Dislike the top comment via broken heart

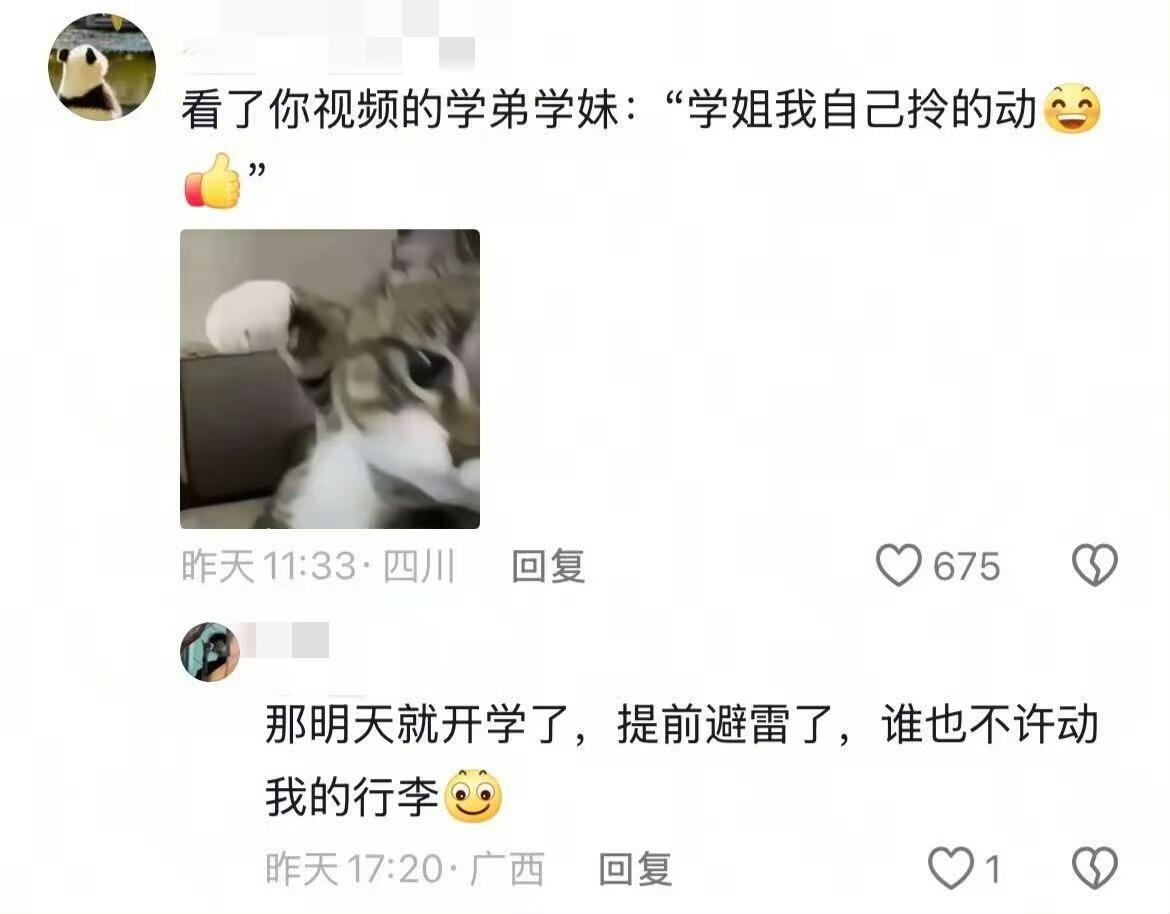[x=1095, y=565]
